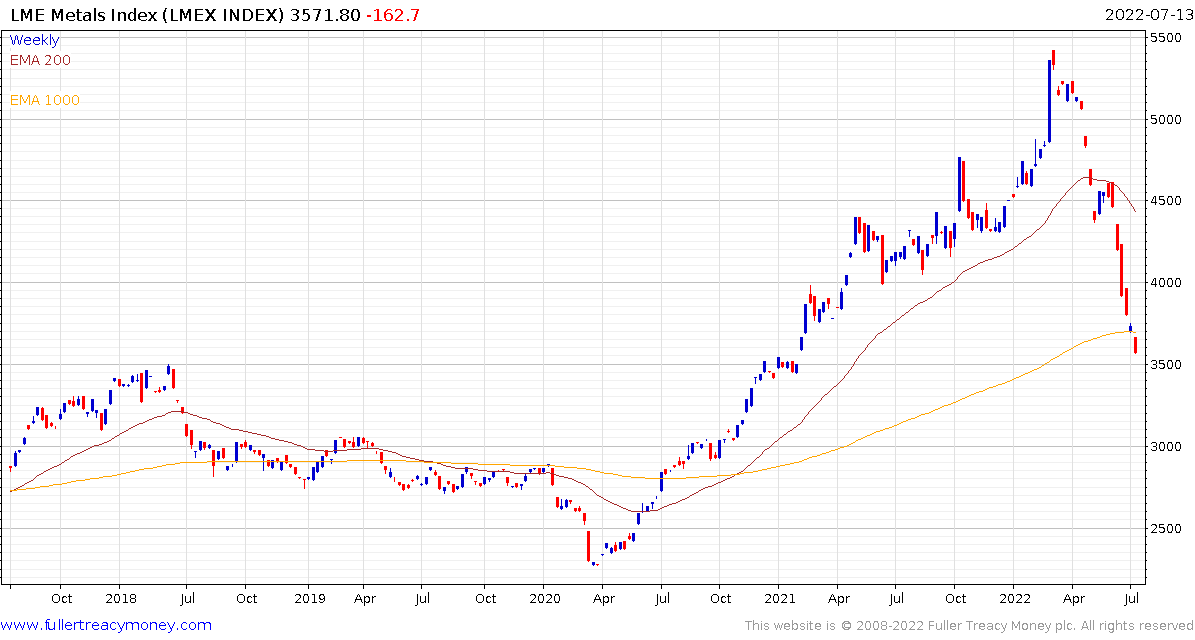Image resolution: width=1195 pixels, height=640 pixels.
Task: Click the 2500 price axis label
Action: [1166, 529]
